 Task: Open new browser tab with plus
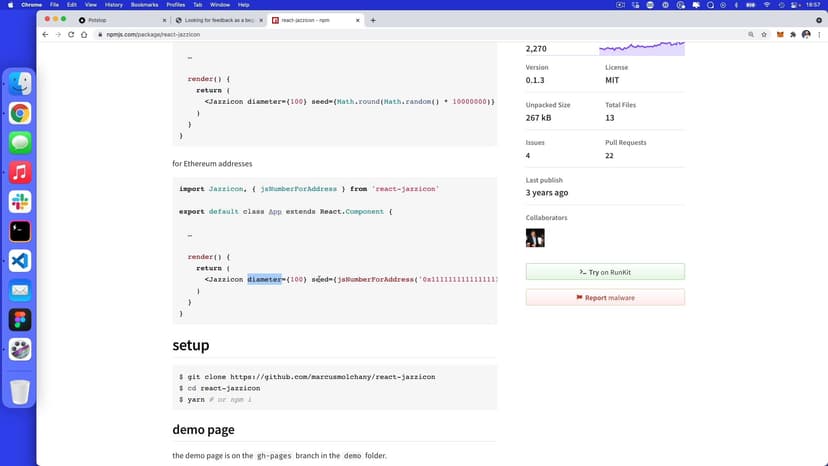point(373,20)
